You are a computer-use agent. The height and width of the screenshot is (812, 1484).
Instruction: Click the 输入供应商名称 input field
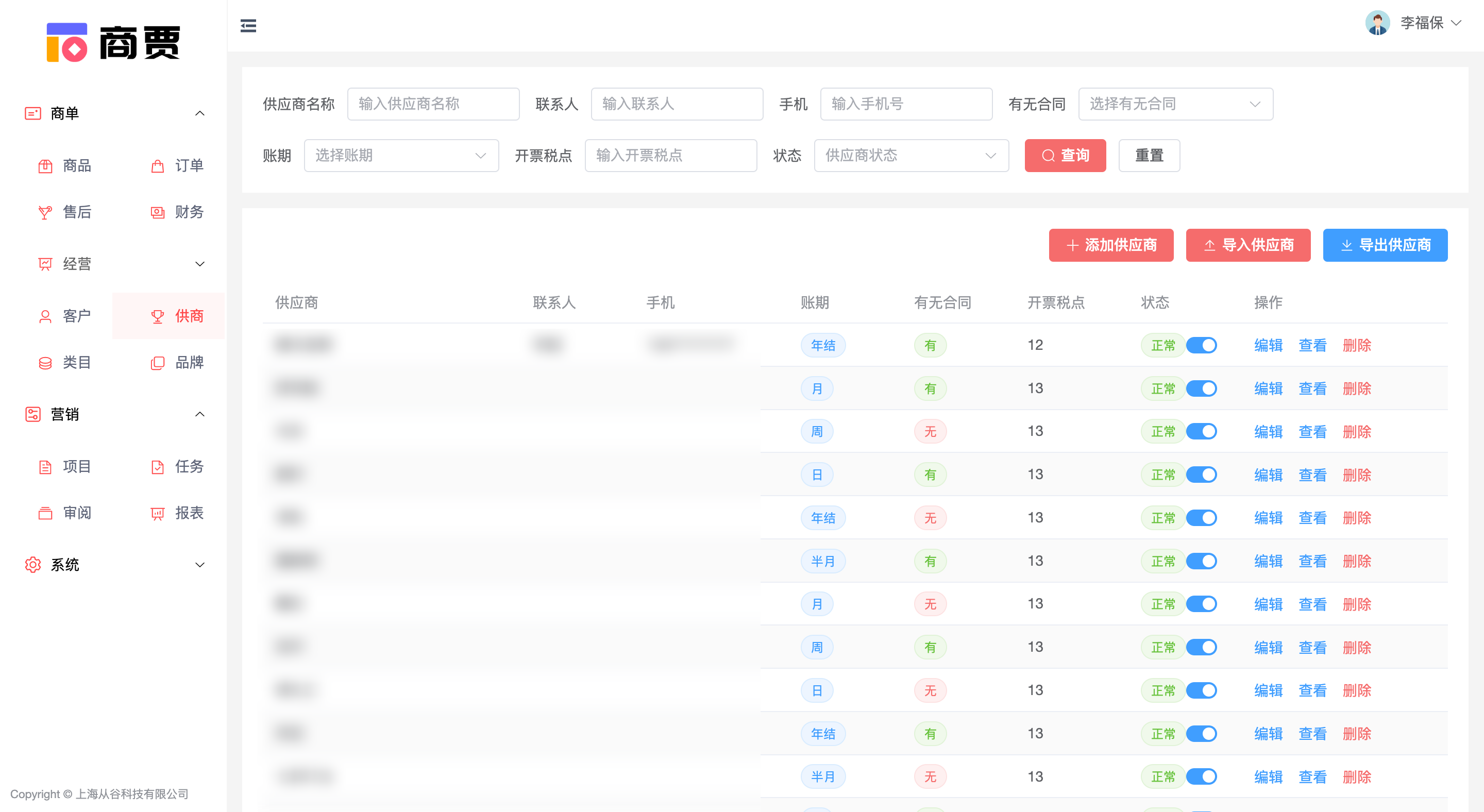coord(433,104)
